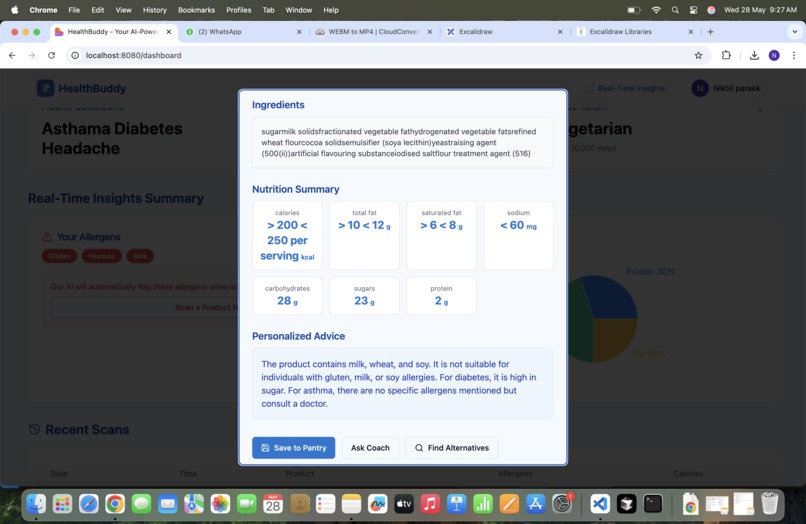Click the Real-Time Insights header link
806x524 pixels.
(625, 88)
